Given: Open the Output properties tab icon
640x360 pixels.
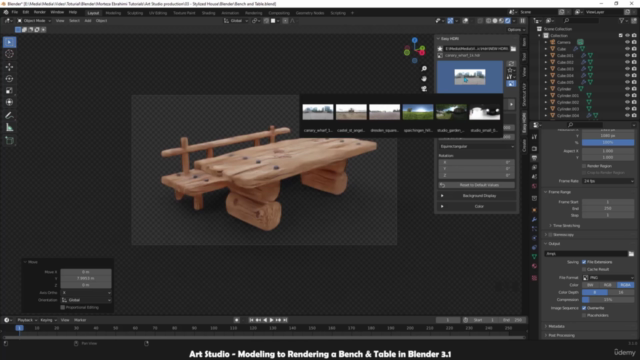Looking at the screenshot, I should (534, 158).
